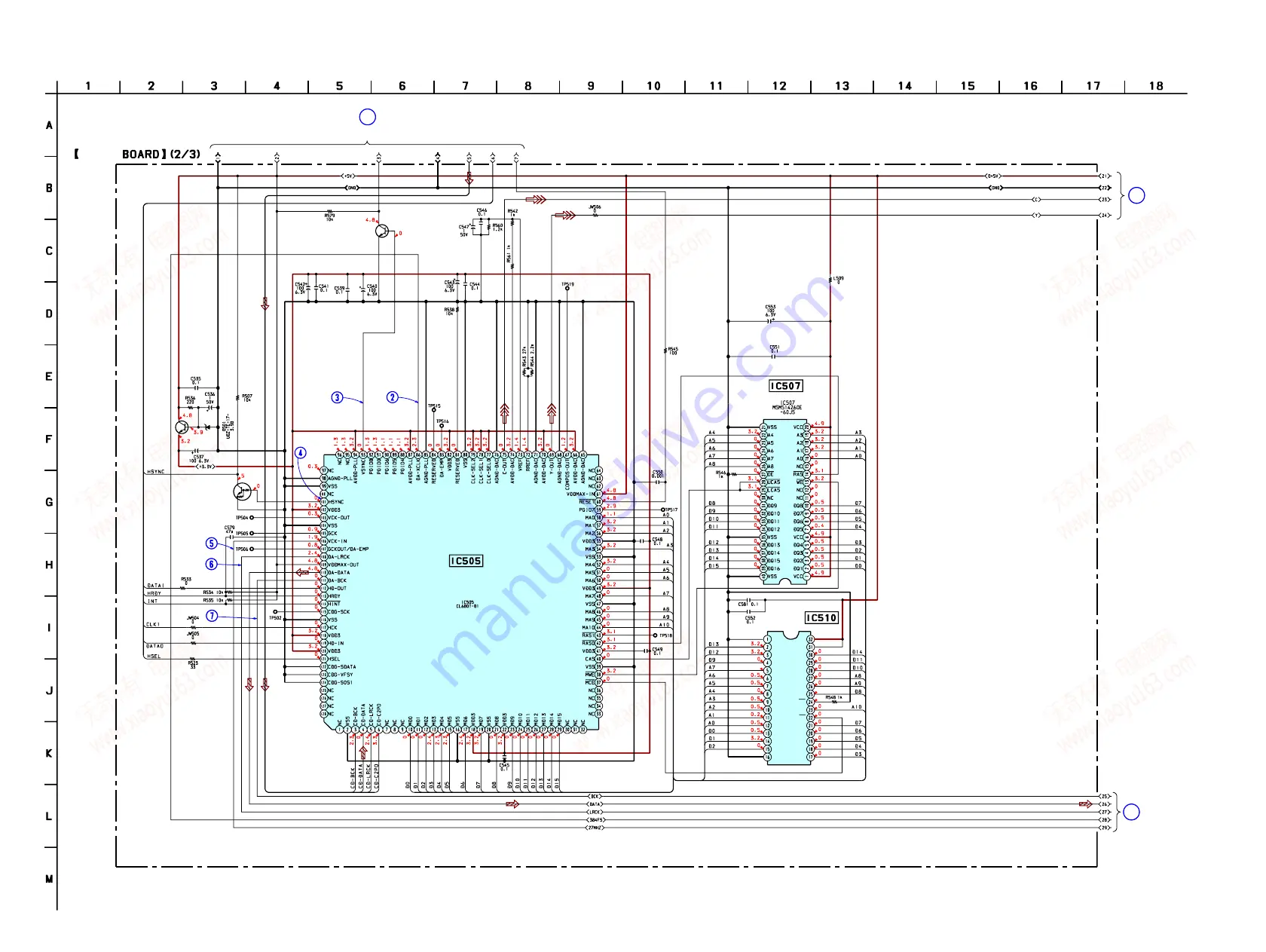
Task: Select the IC507 boxed label
Action: click(785, 386)
